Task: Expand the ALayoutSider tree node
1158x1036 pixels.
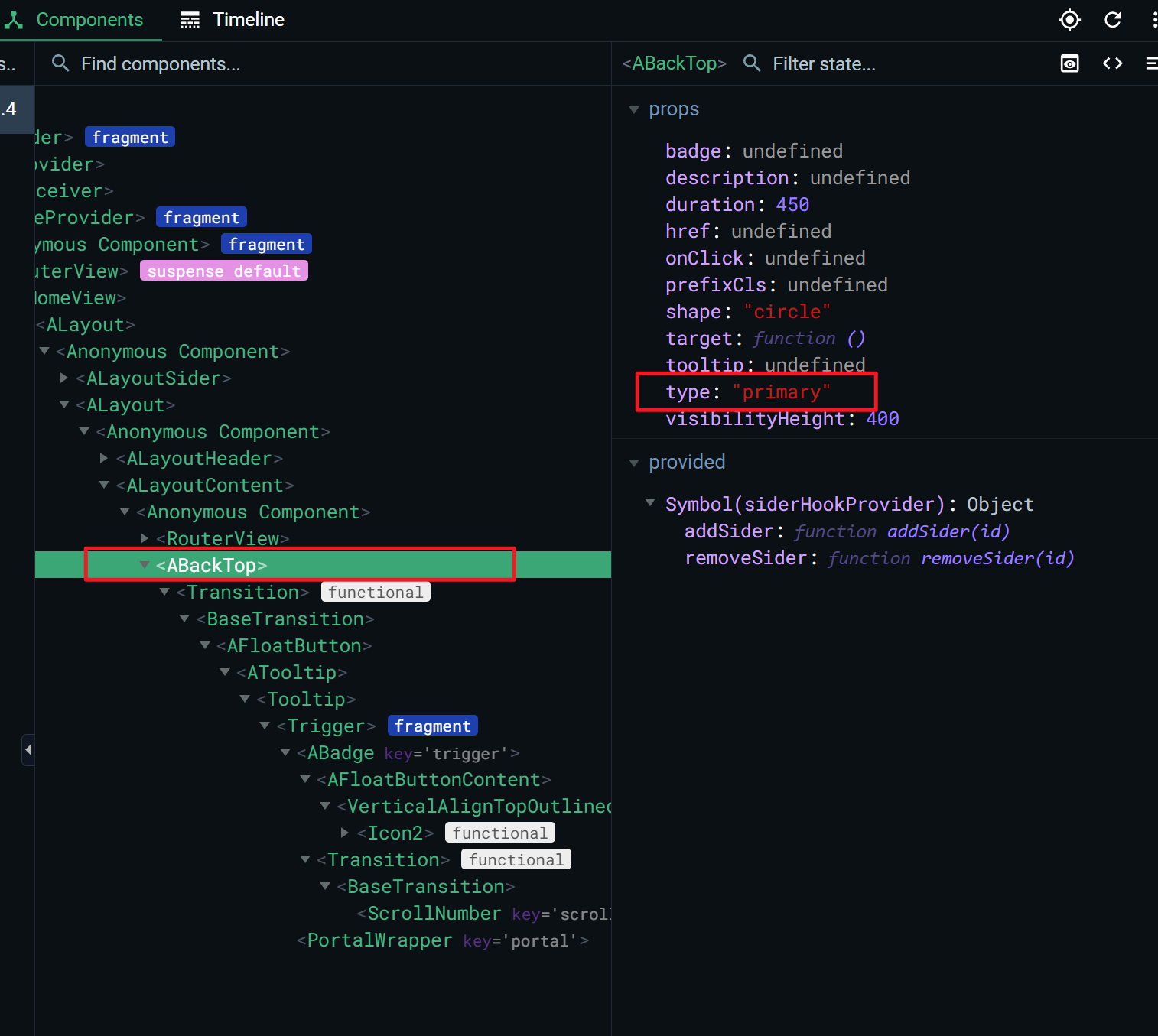Action: [x=64, y=378]
